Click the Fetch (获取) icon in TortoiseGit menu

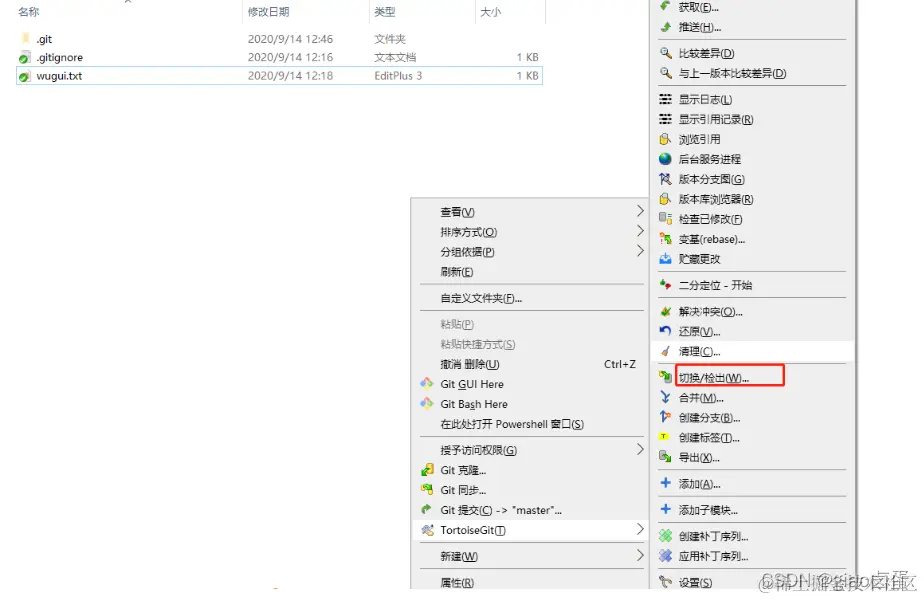[x=665, y=5]
